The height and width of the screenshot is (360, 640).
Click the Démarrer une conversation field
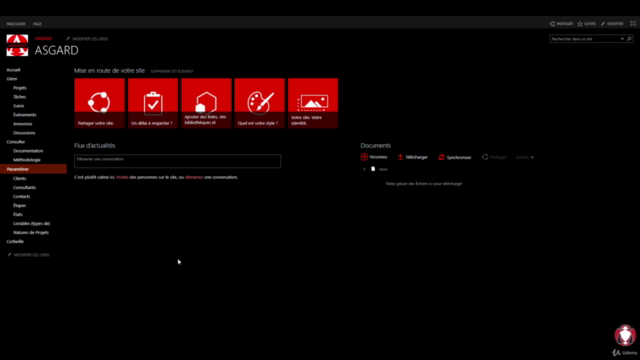click(178, 161)
